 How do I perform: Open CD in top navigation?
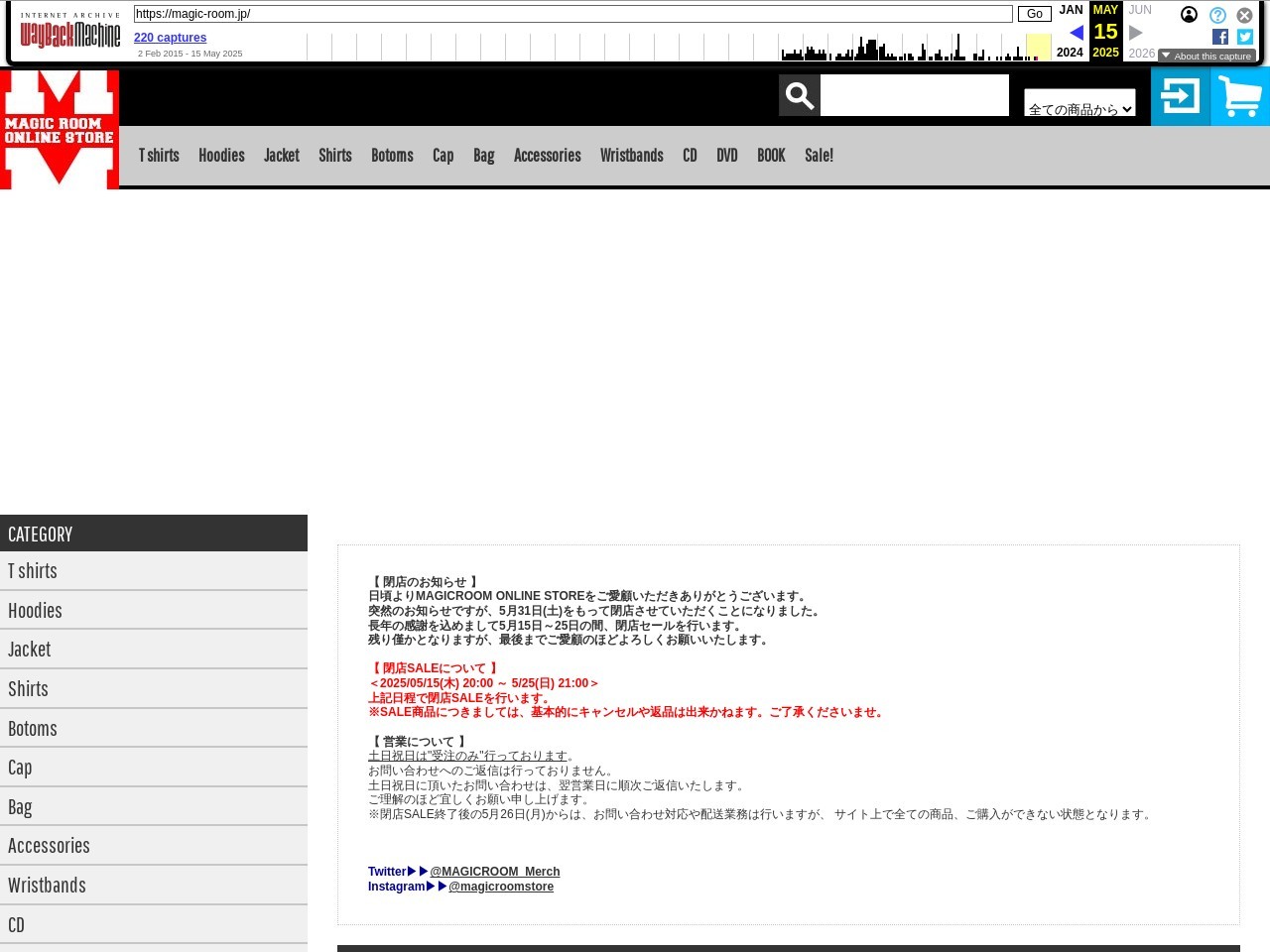point(690,156)
